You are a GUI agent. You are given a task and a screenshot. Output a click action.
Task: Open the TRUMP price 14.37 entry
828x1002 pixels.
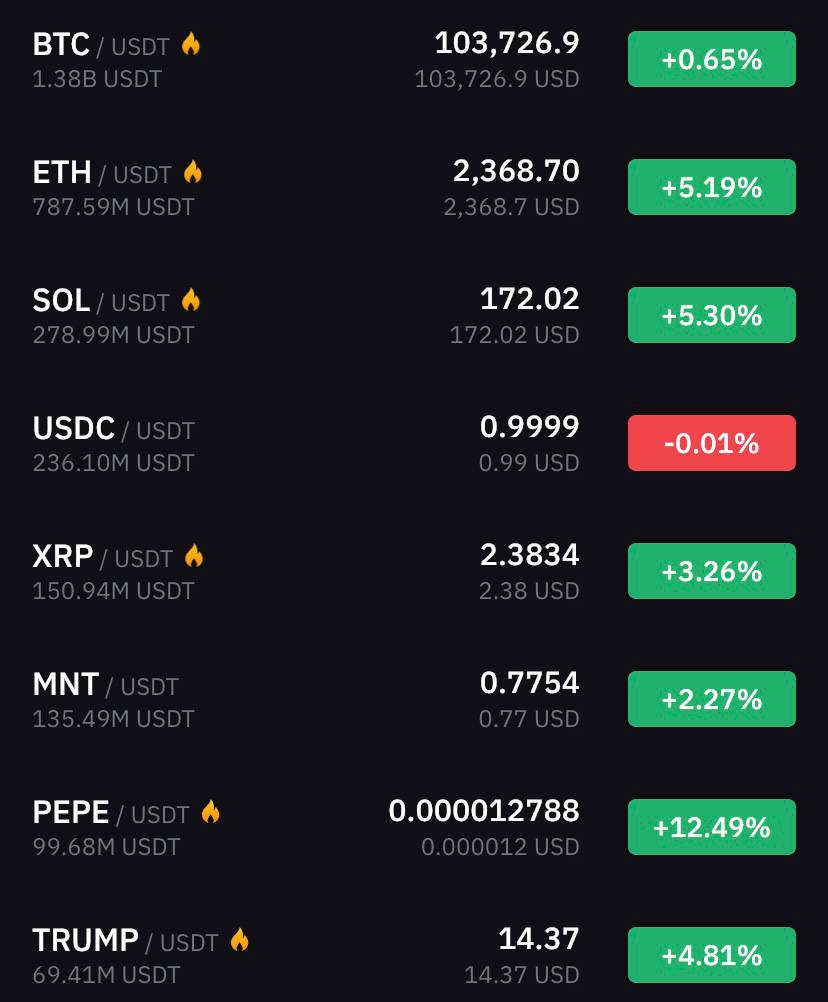tap(539, 939)
